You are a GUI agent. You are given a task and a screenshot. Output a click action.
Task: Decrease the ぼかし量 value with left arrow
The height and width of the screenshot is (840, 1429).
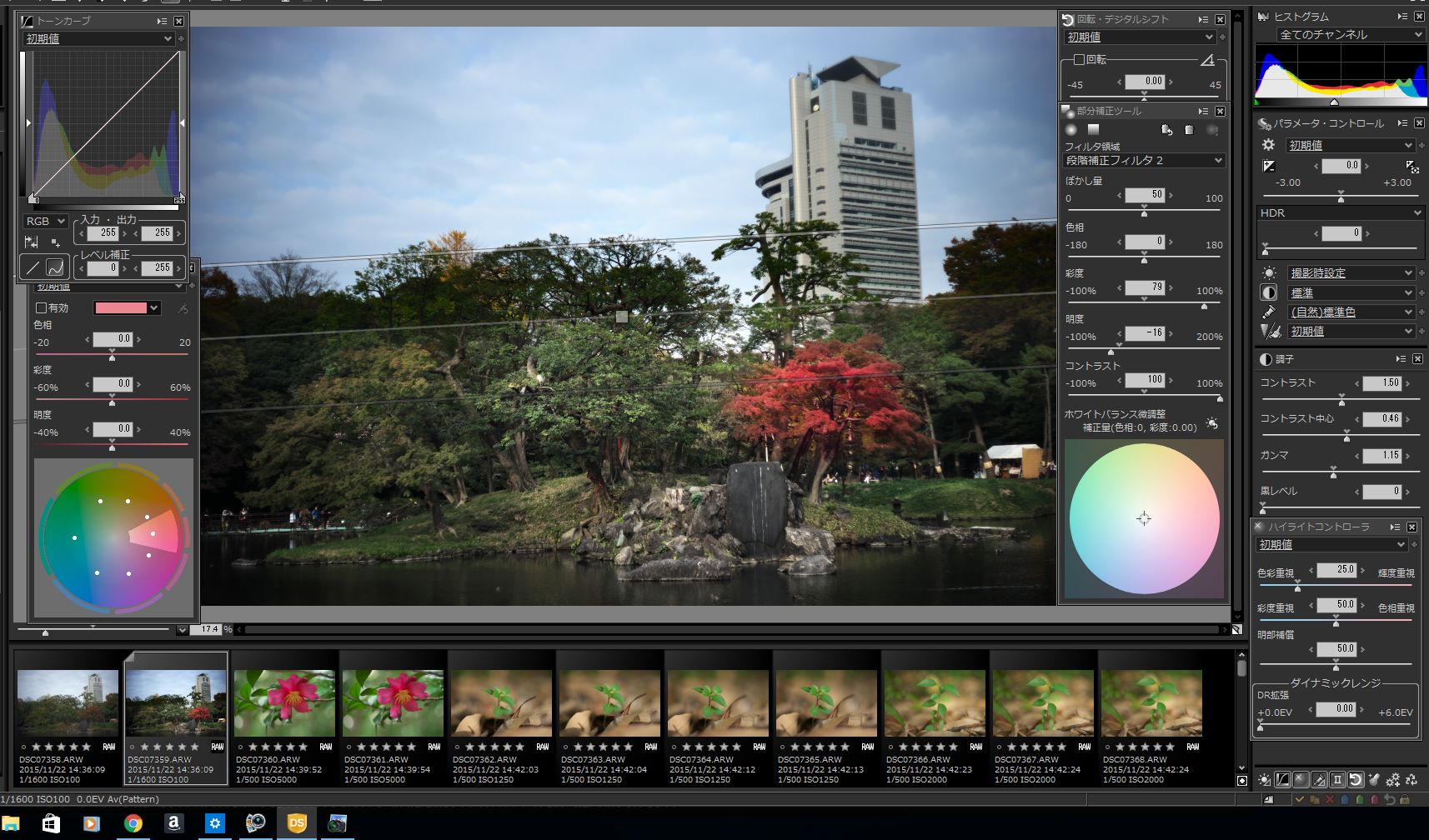coord(1120,195)
